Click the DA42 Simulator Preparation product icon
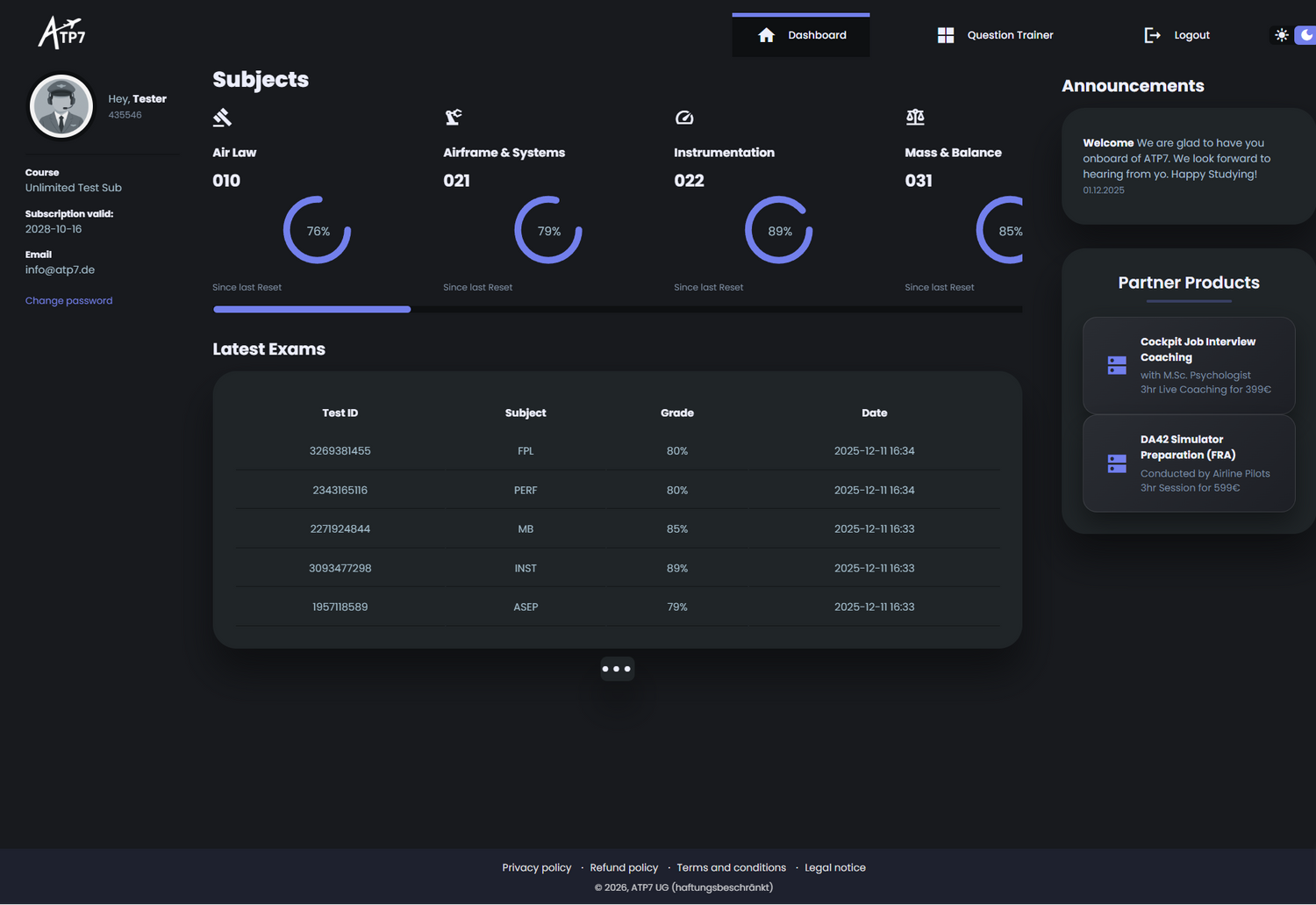This screenshot has width=1316, height=905. pyautogui.click(x=1116, y=463)
